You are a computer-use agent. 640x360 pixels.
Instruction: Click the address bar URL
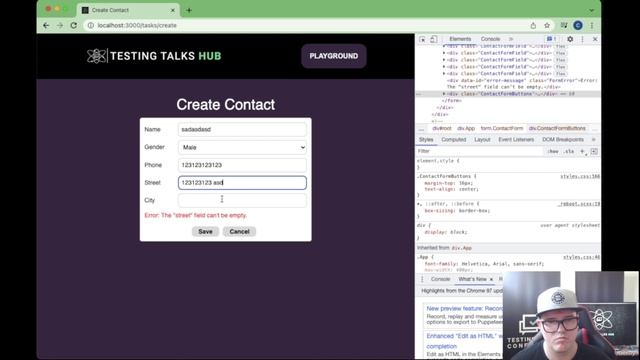(x=137, y=25)
